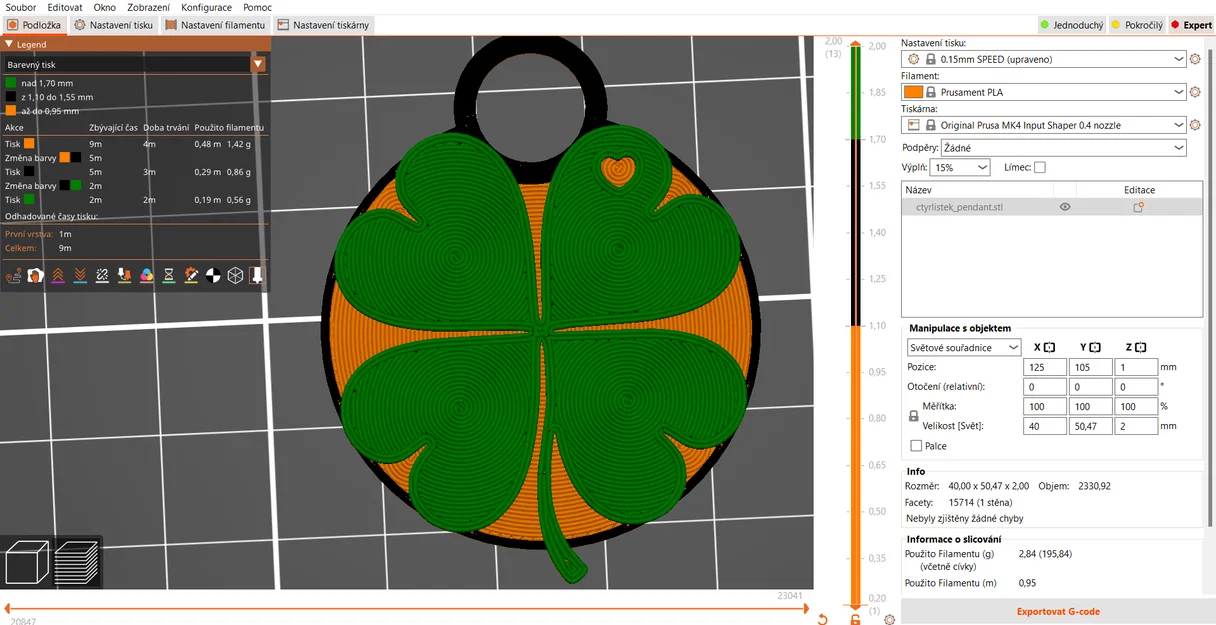The height and width of the screenshot is (625, 1216).
Task: Enable the Palce checkbox
Action: coord(916,446)
